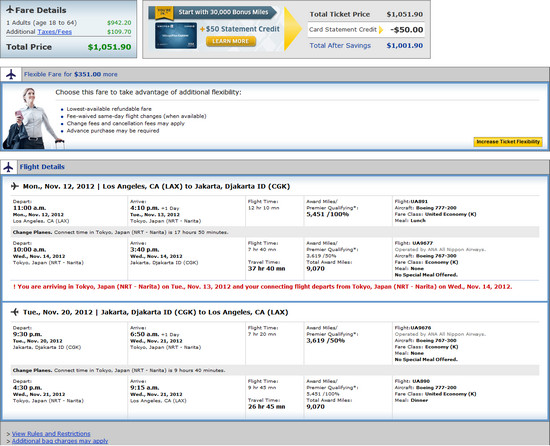Click the airplane icon in Flight Details header
This screenshot has width=550, height=446.
(x=8, y=167)
